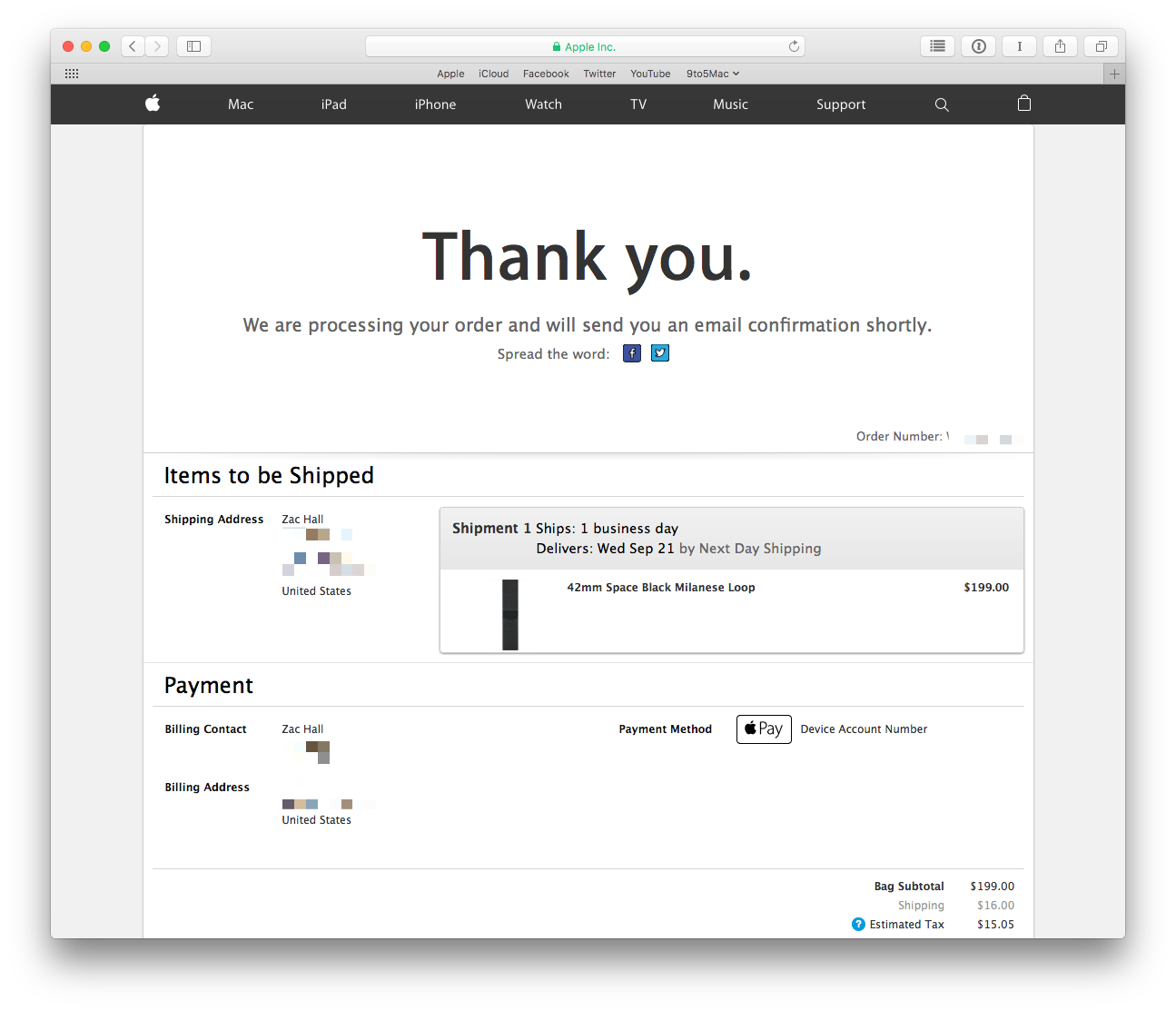Reload the page with refresh icon
Viewport: 1176px width, 1011px height.
794,46
